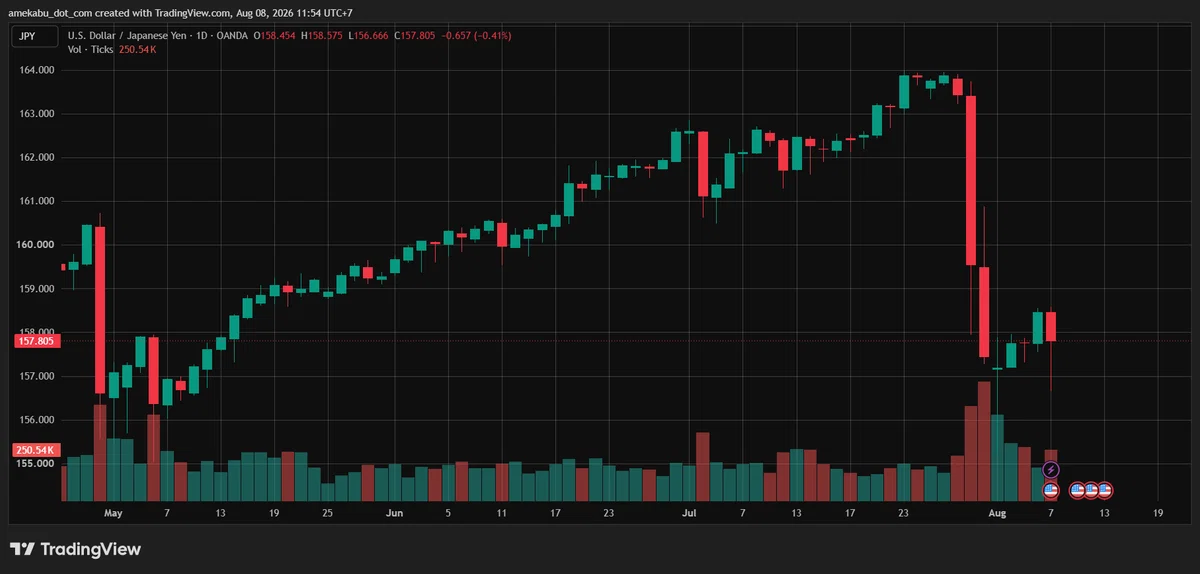Click the '25' date label on the time axis
This screenshot has width=1200, height=574.
click(327, 513)
